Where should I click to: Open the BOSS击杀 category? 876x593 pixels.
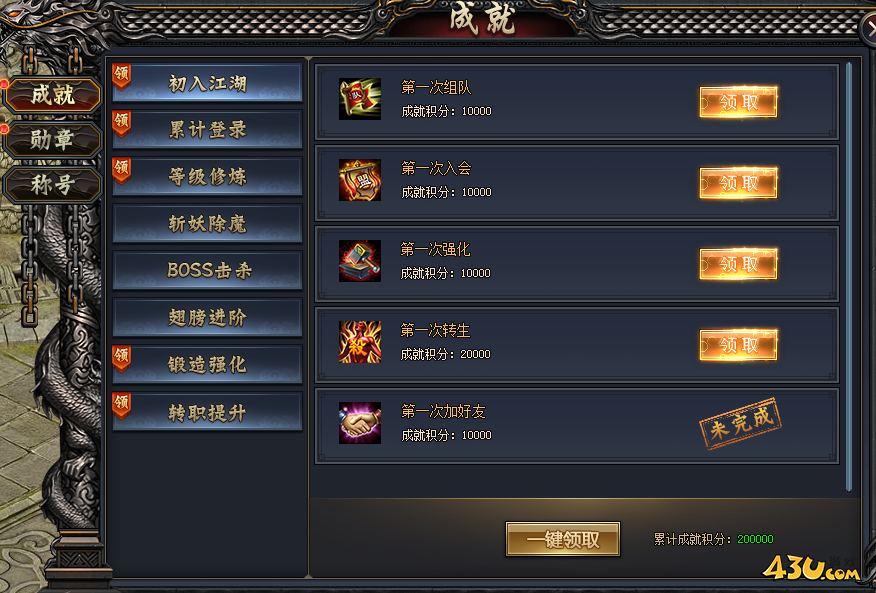tap(207, 271)
